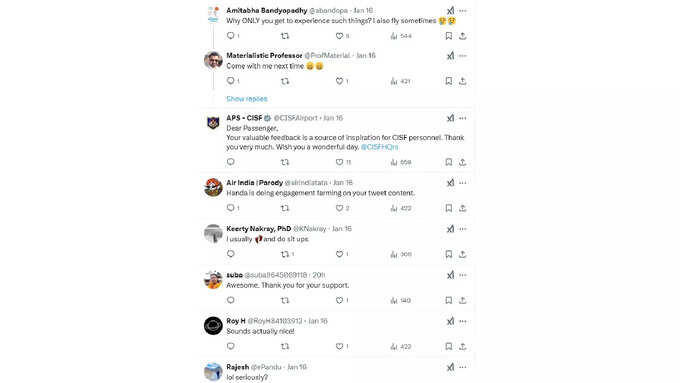The height and width of the screenshot is (383, 680).
Task: Open Materialistic Professor's profile picture
Action: 213,60
